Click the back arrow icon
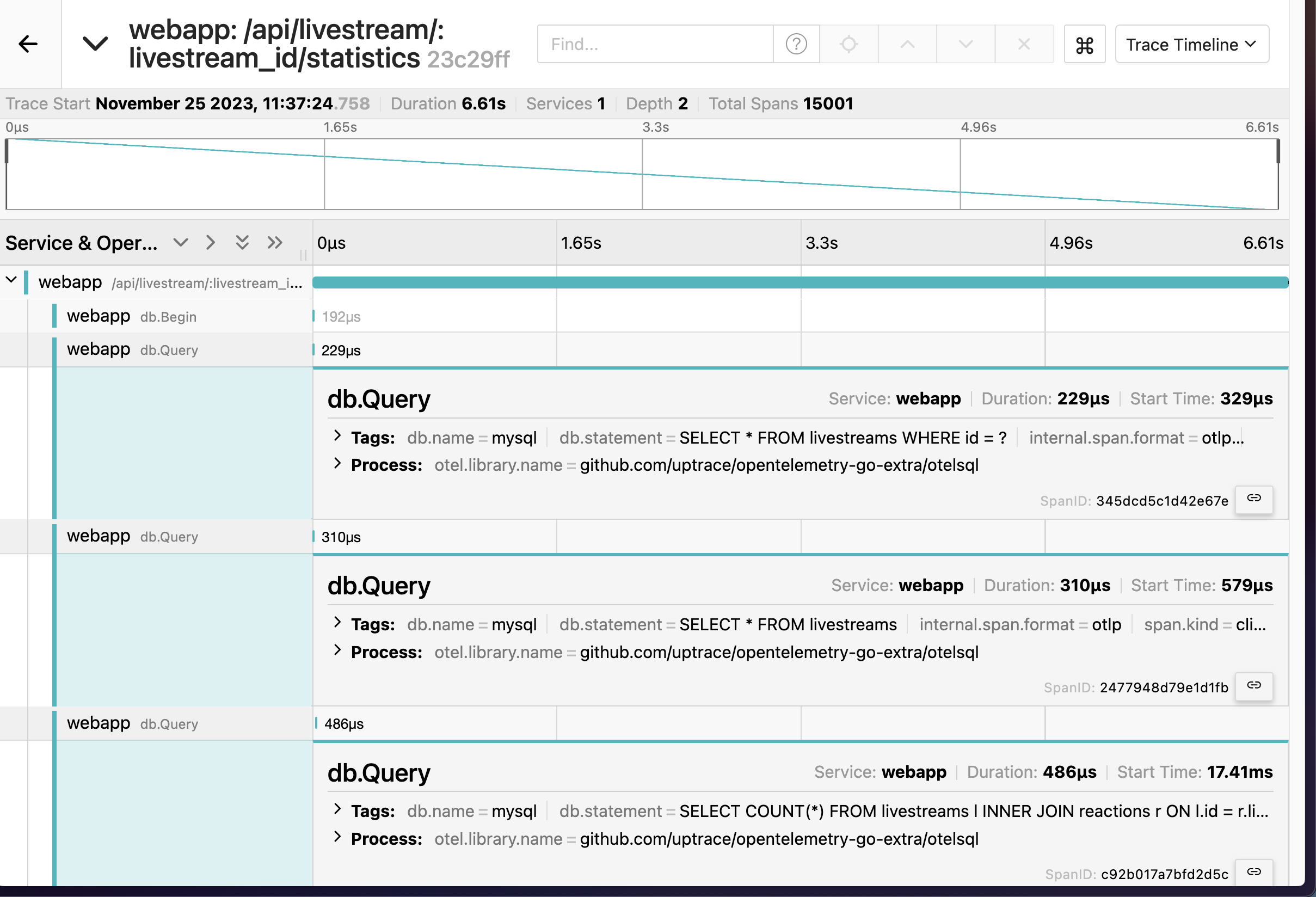Viewport: 1316px width, 897px height. [28, 44]
